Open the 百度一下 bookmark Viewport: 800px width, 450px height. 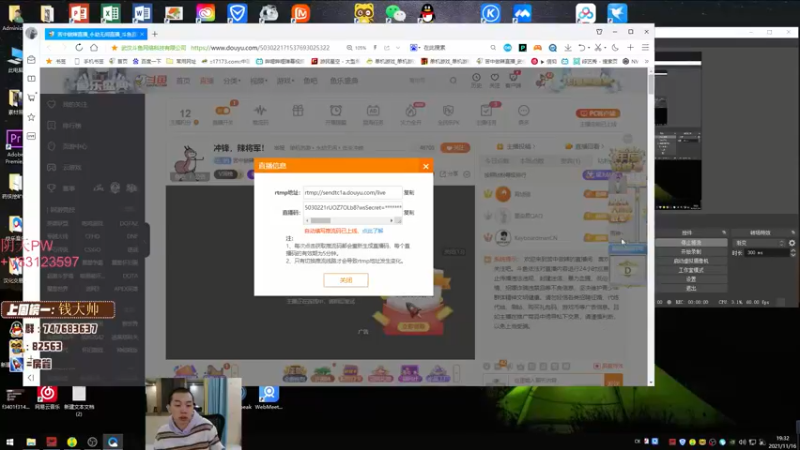tap(147, 61)
